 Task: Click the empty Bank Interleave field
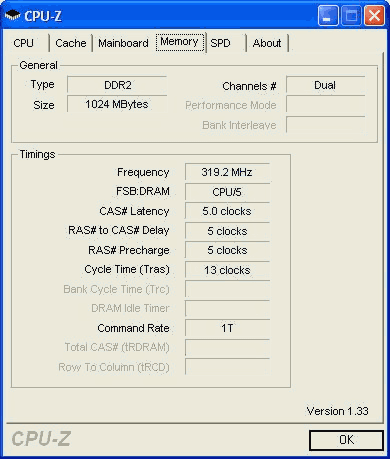(325, 125)
